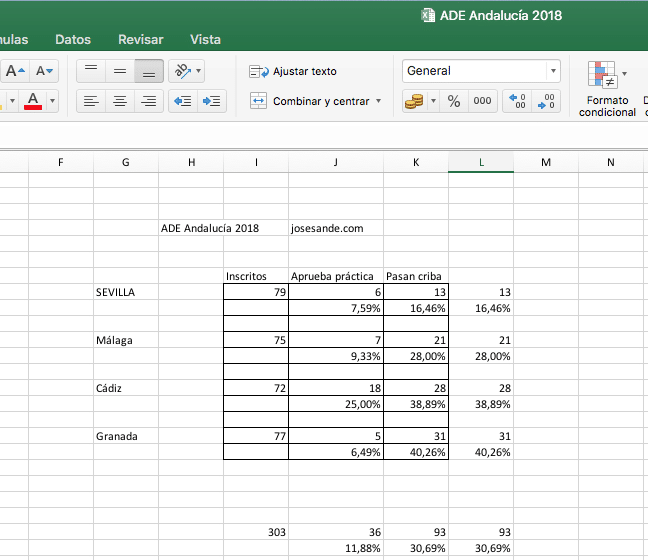Expand the Combinar y centrar dropdown arrow
Viewport: 648px width, 560px height.
coord(378,101)
